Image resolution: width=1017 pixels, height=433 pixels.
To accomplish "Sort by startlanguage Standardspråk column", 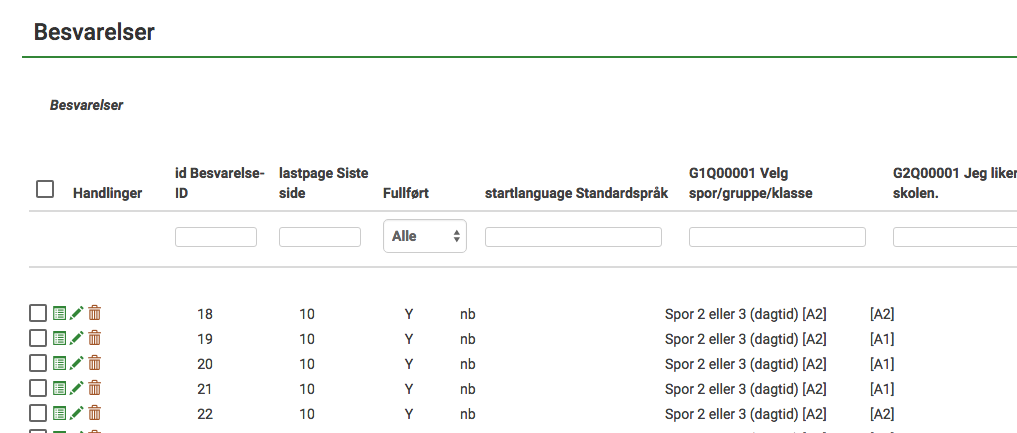I will click(575, 193).
